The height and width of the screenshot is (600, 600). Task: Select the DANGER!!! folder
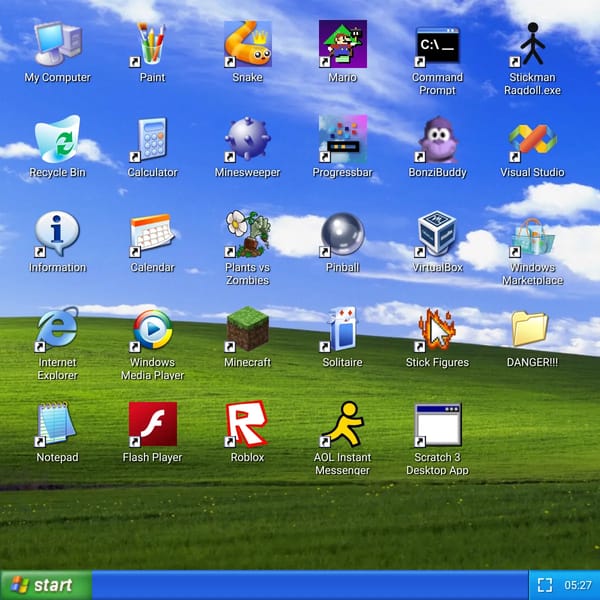coord(530,329)
